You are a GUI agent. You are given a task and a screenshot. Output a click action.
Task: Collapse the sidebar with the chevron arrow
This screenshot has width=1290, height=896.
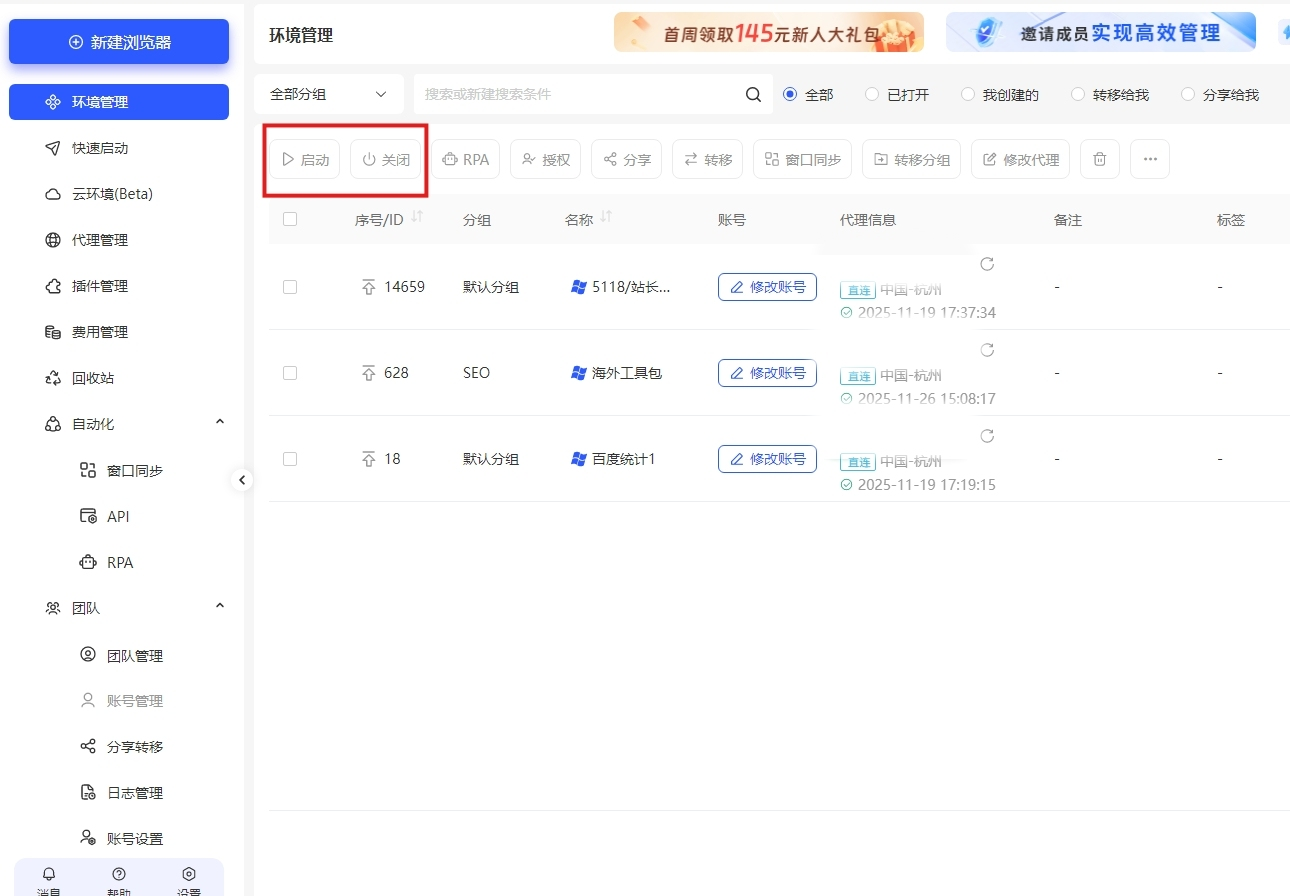tap(243, 480)
